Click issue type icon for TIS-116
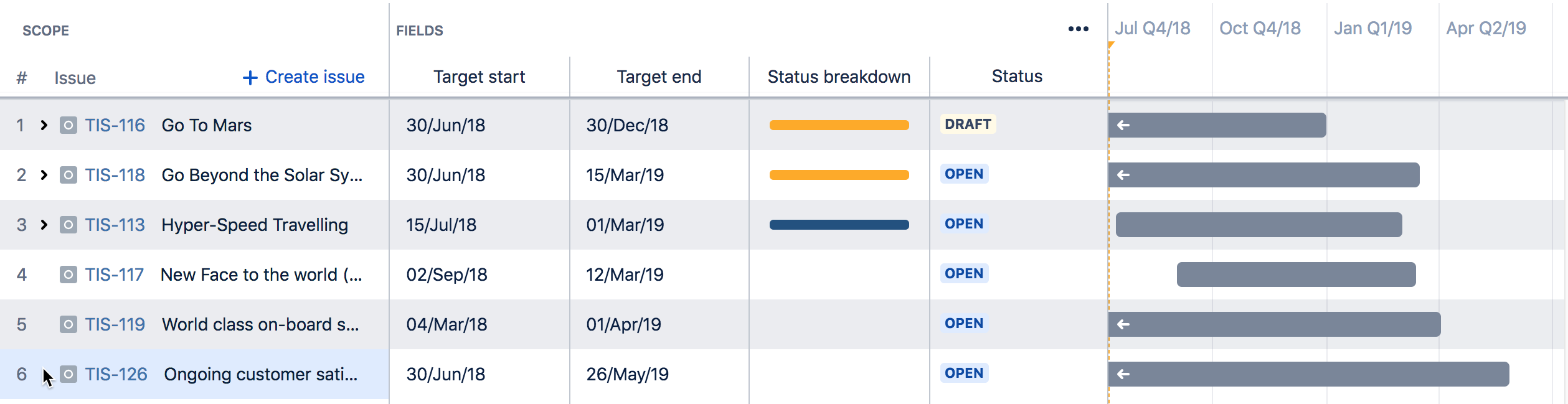 point(68,125)
